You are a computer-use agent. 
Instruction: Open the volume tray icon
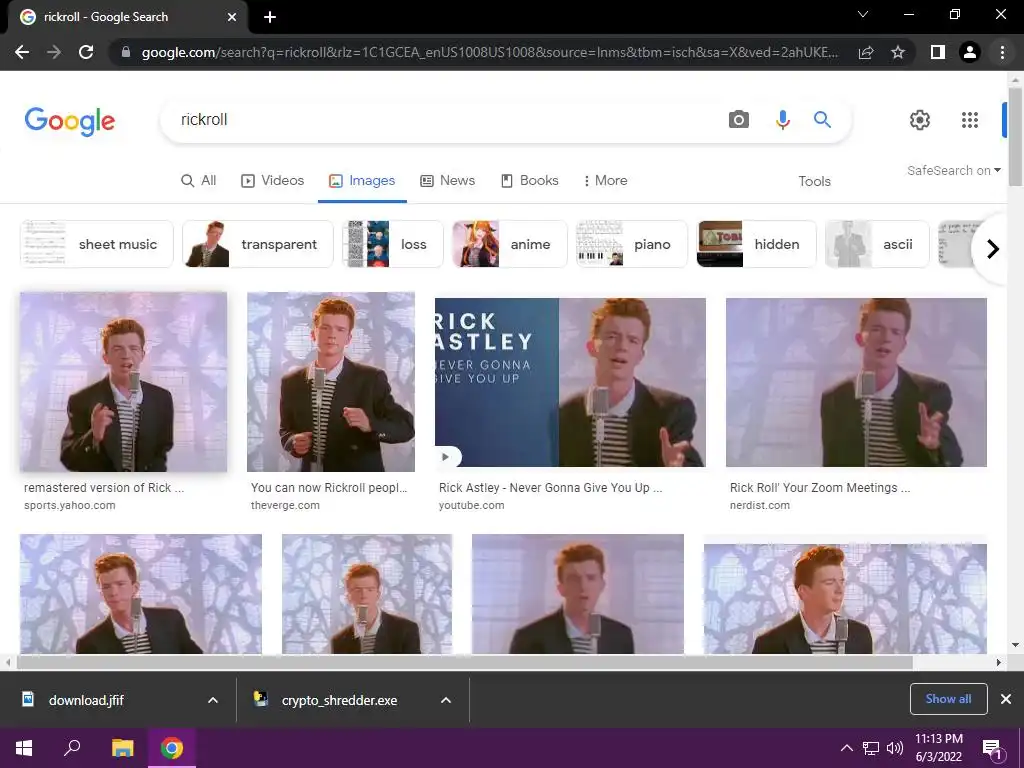[895, 748]
